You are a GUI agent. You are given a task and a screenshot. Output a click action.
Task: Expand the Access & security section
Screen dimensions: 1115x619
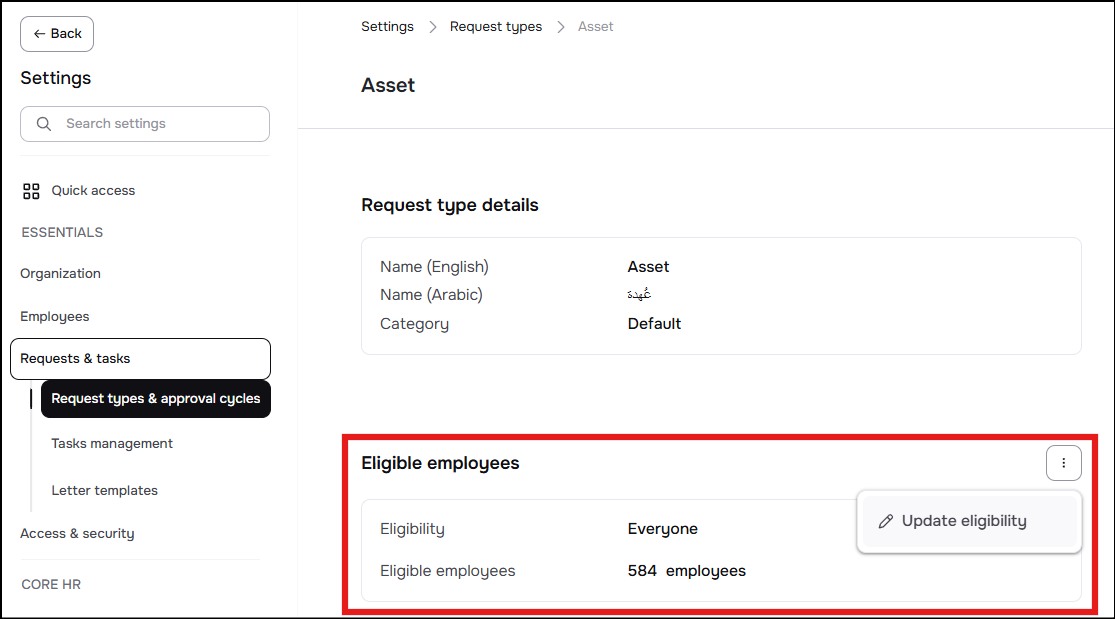coord(77,534)
